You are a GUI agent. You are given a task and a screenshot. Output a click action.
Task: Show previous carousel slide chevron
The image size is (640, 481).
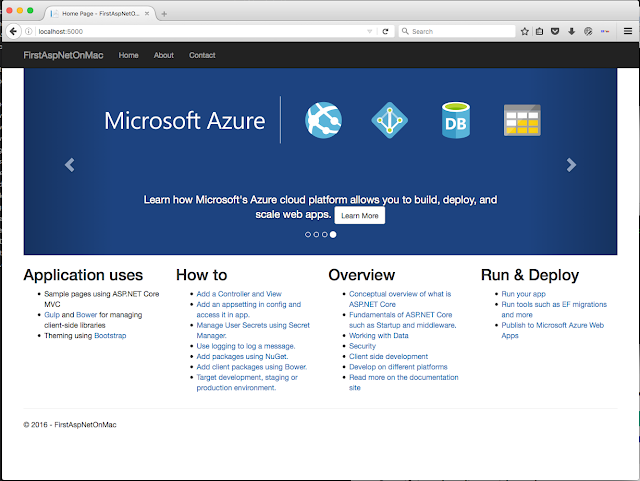coord(70,165)
